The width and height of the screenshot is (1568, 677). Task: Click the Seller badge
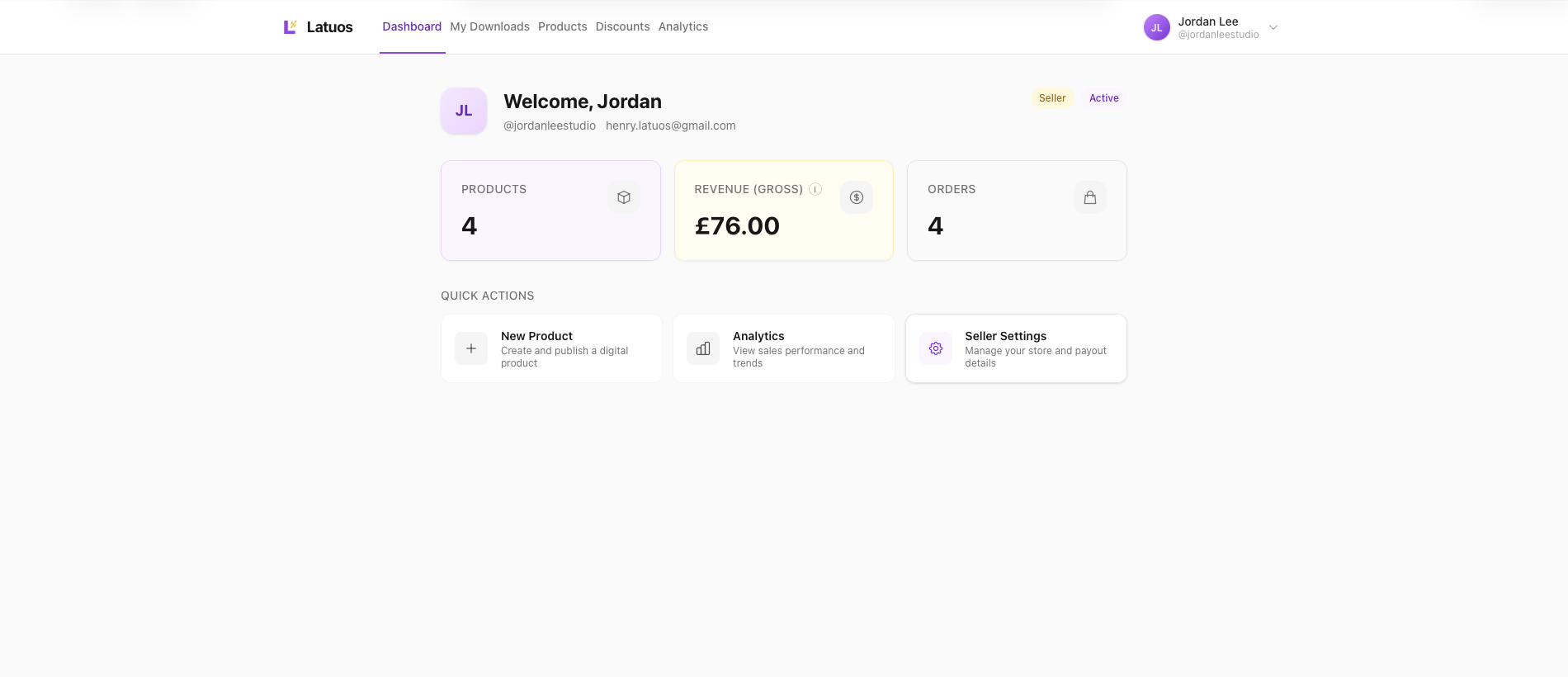1052,98
